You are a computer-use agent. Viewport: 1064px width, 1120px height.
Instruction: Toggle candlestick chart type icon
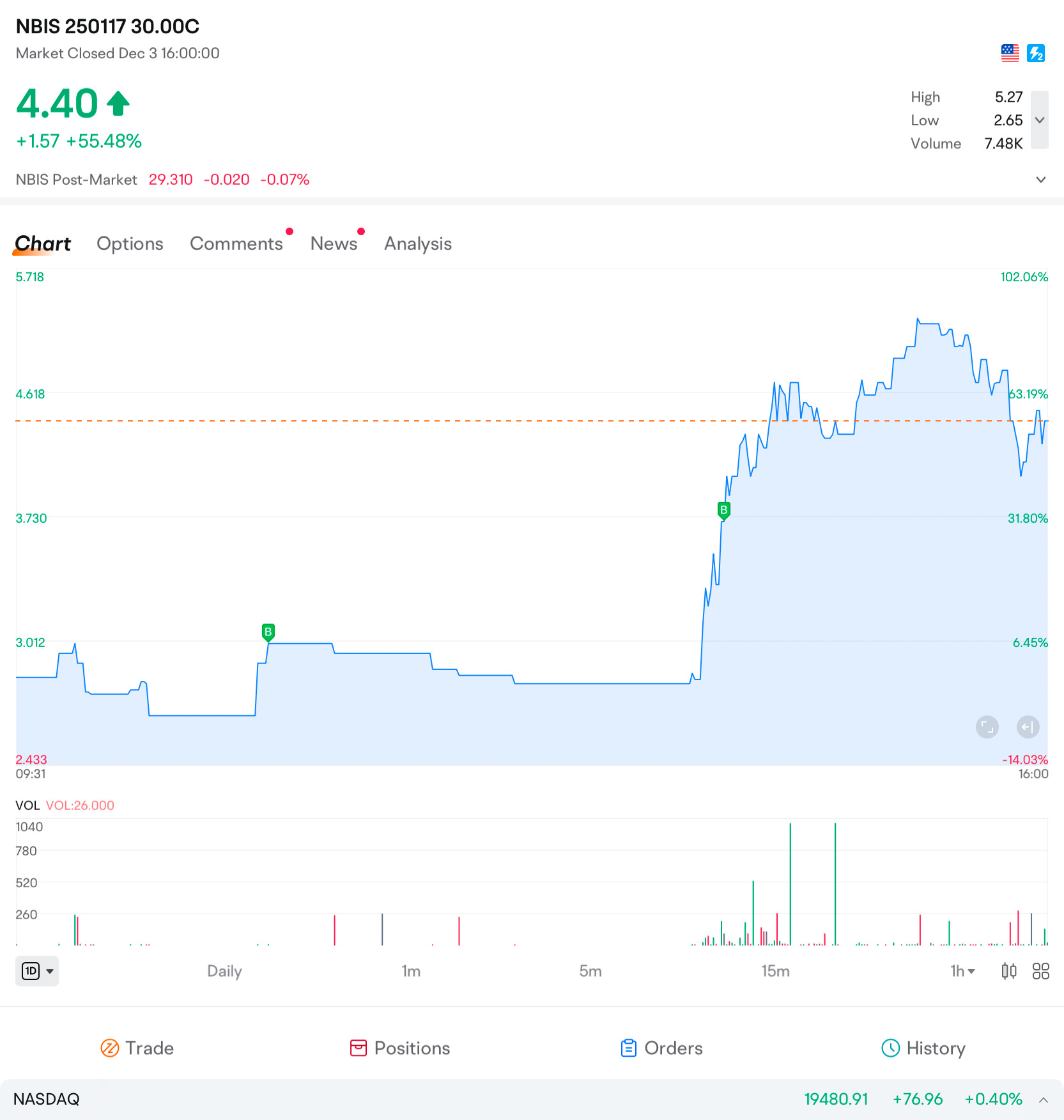coord(1009,971)
